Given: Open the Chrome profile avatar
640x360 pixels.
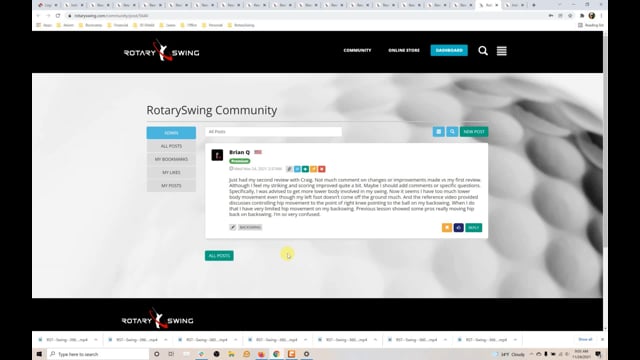Looking at the screenshot, I should (592, 16).
